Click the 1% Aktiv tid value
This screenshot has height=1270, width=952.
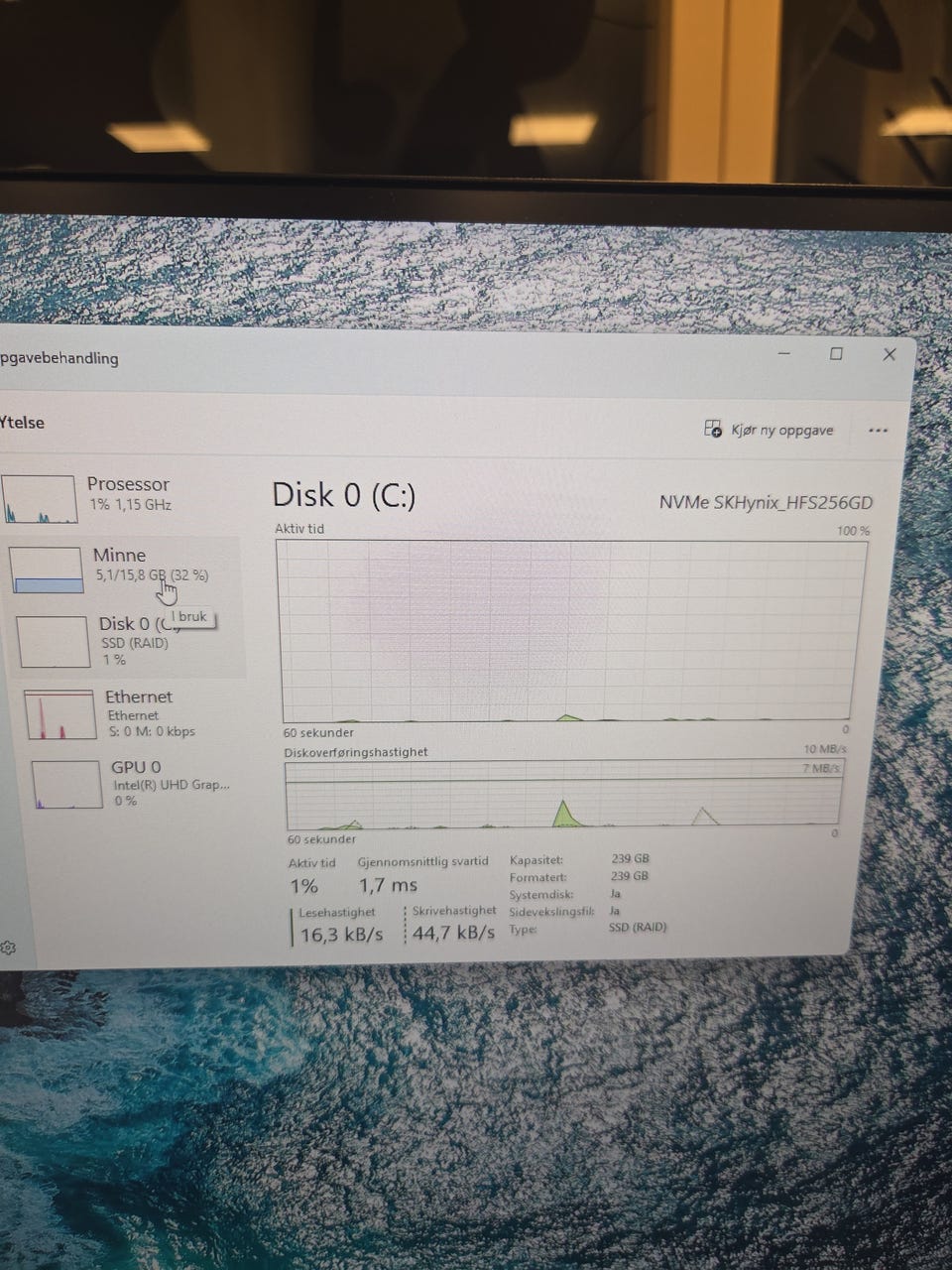pos(303,886)
